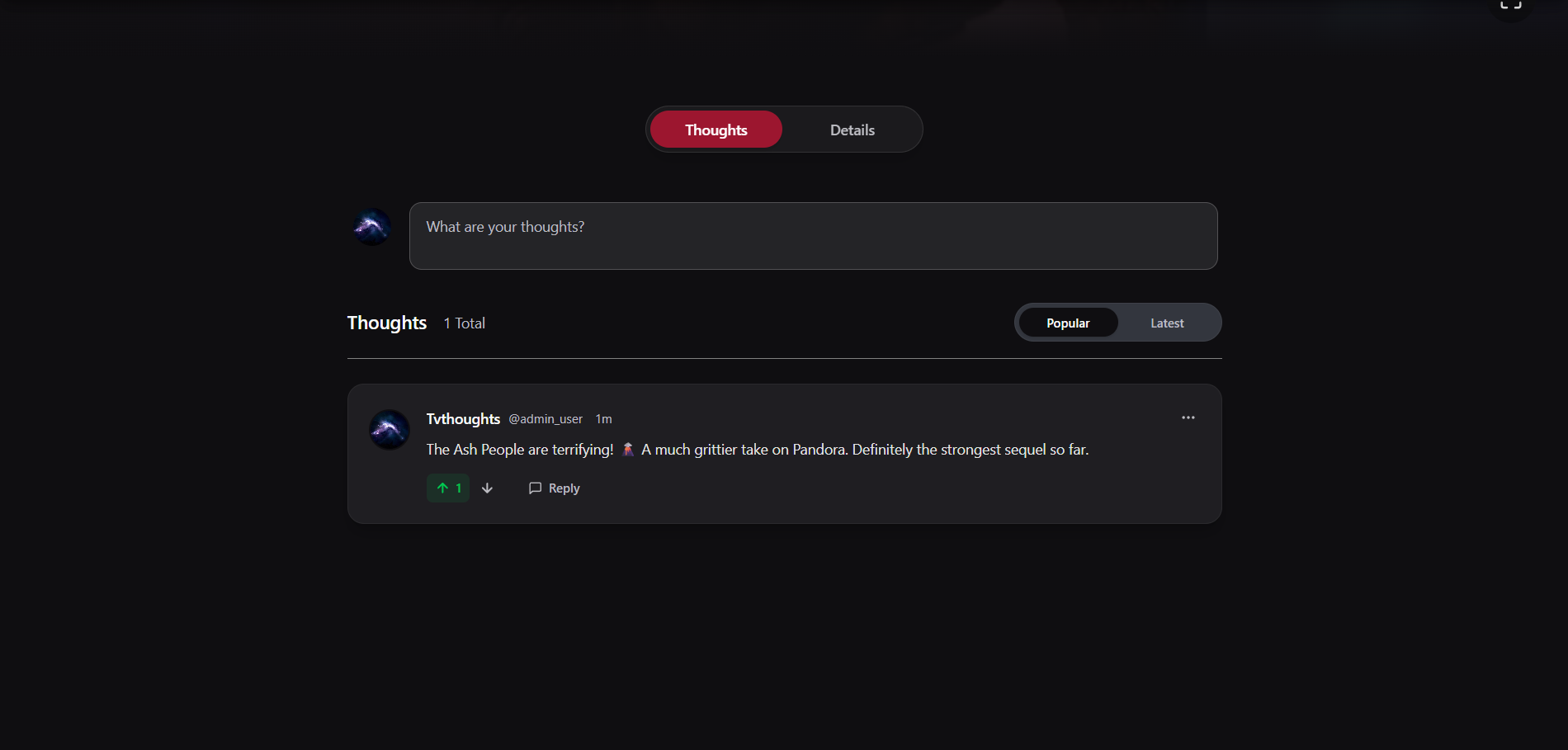The image size is (1568, 750).
Task: Keep sorting on Popular
Action: 1068,323
